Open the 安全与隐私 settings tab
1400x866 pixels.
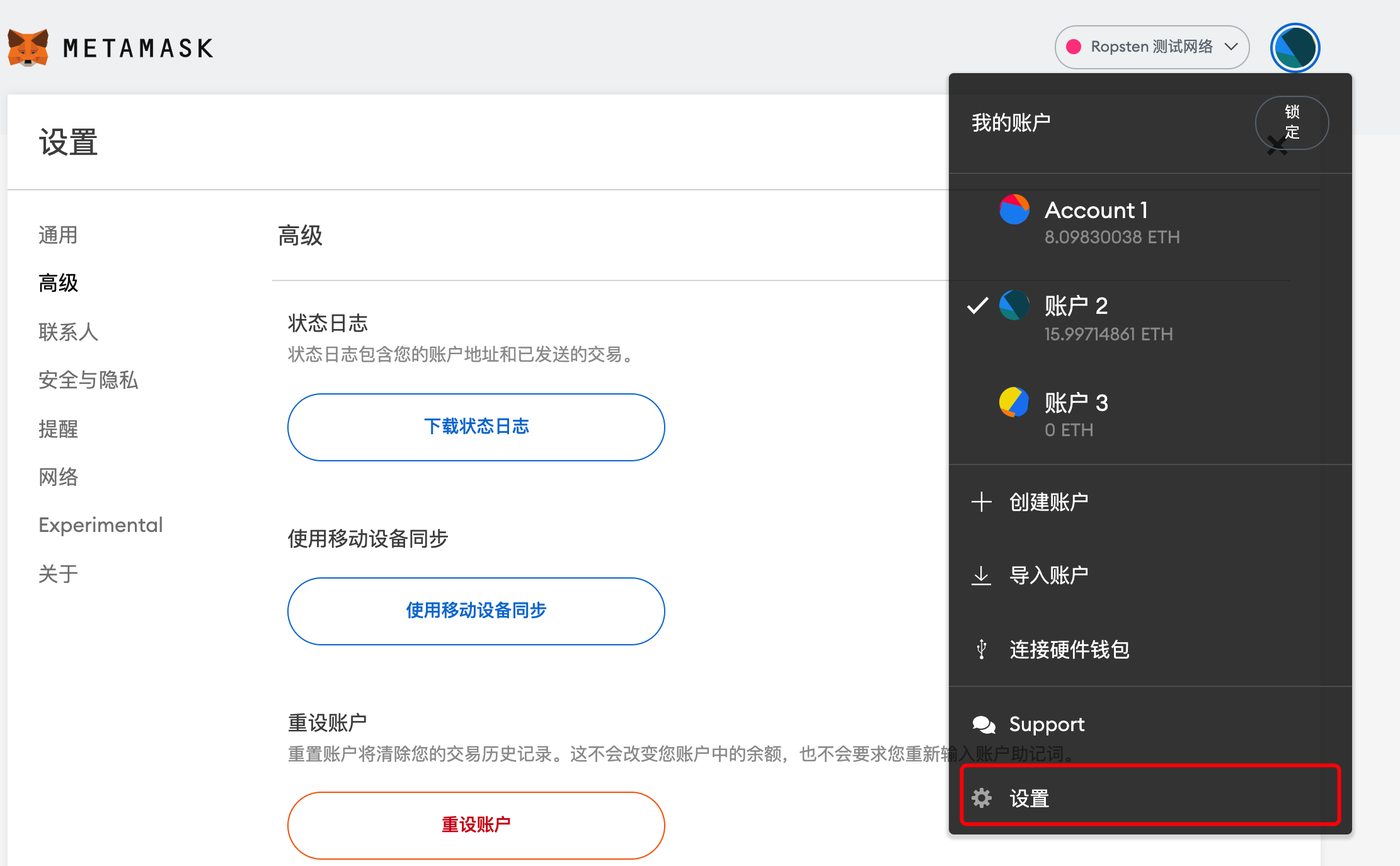[88, 380]
